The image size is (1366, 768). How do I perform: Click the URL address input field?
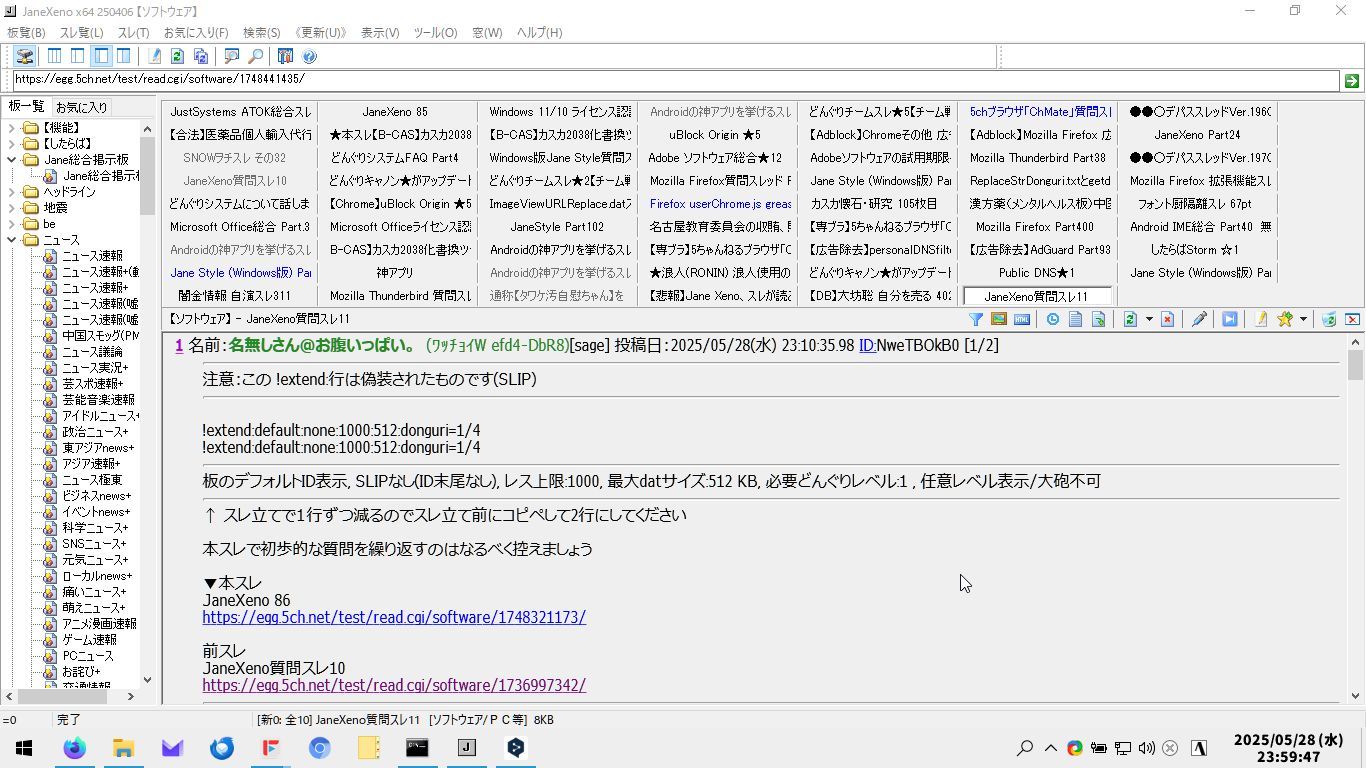click(x=674, y=80)
